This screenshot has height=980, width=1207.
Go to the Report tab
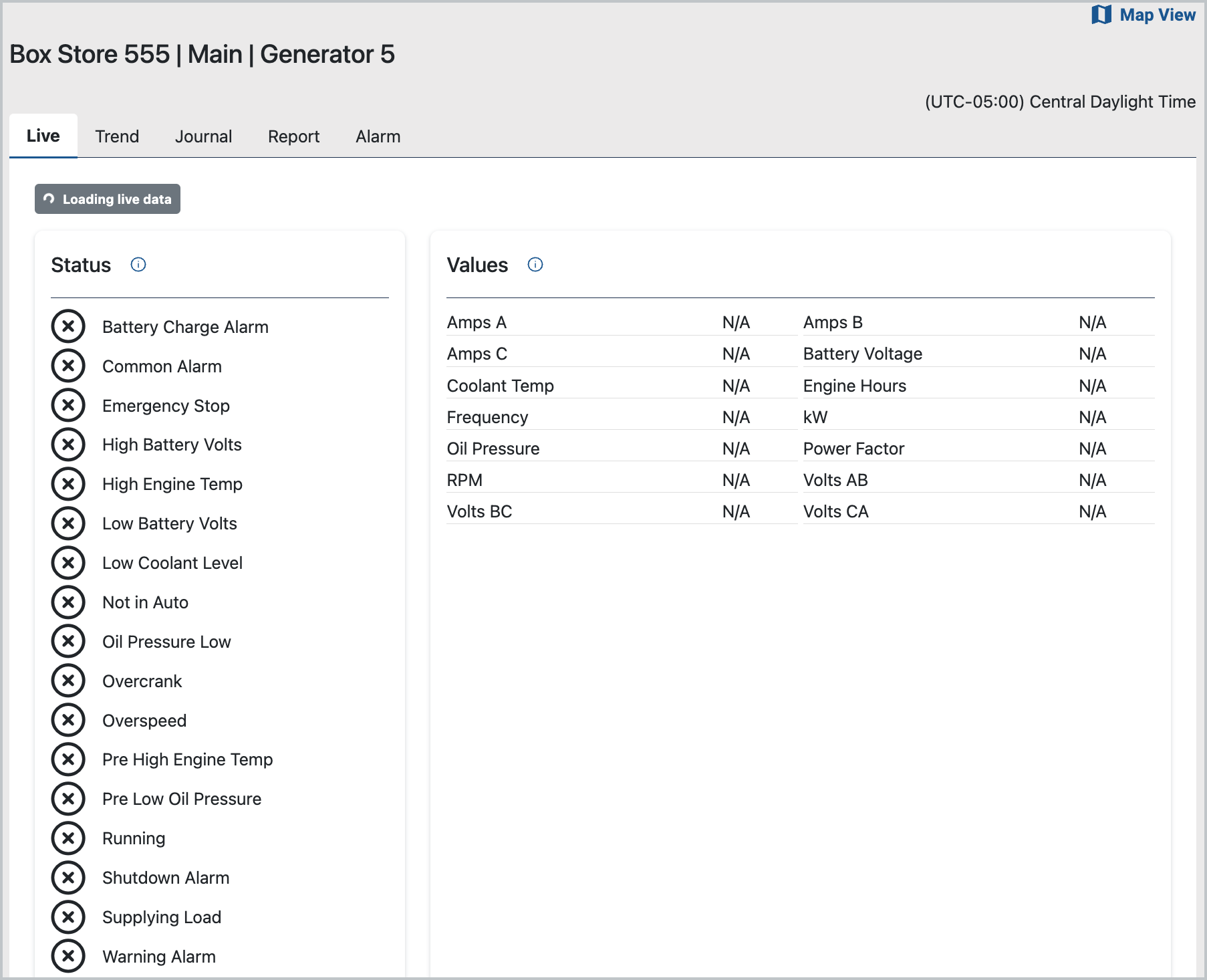click(x=293, y=136)
